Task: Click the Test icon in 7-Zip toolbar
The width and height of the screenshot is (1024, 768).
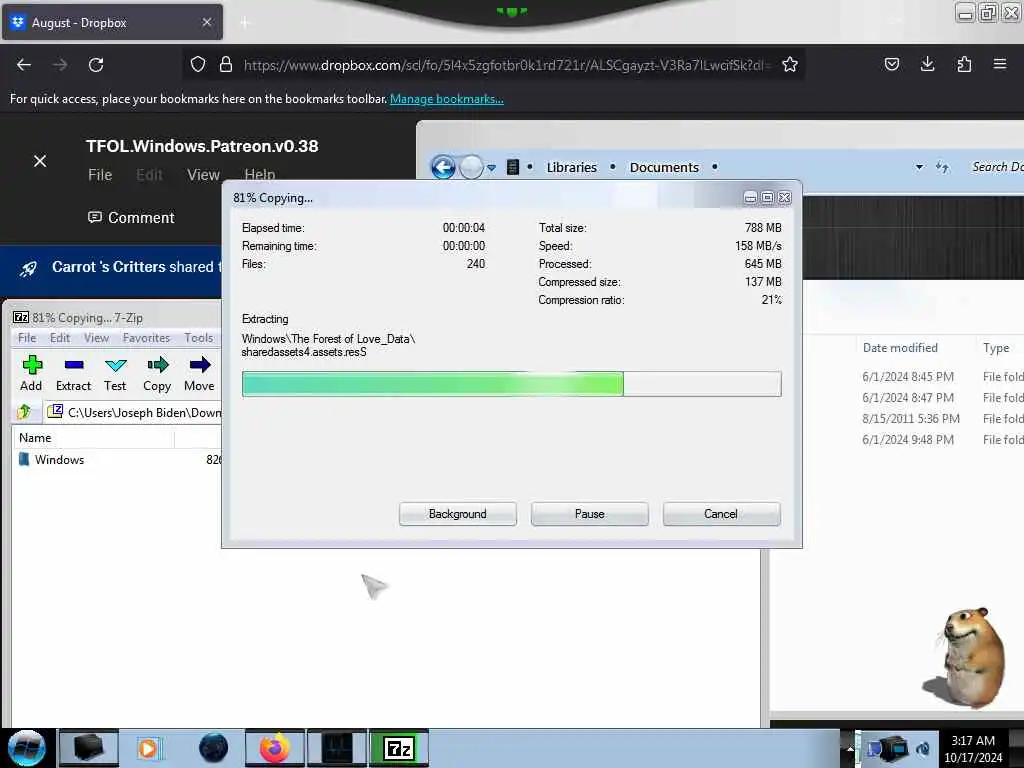Action: (x=115, y=373)
